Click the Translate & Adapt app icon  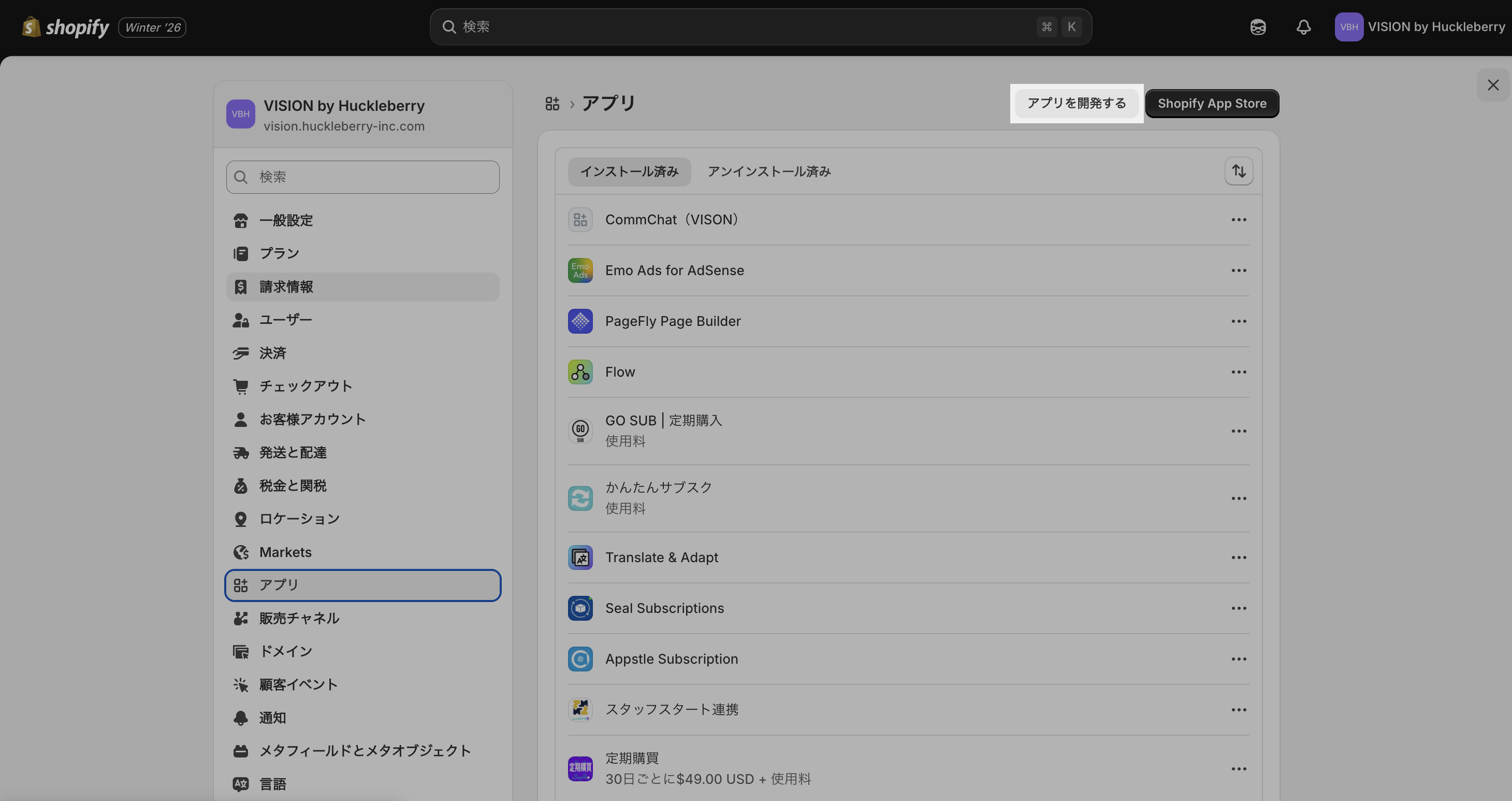(580, 557)
